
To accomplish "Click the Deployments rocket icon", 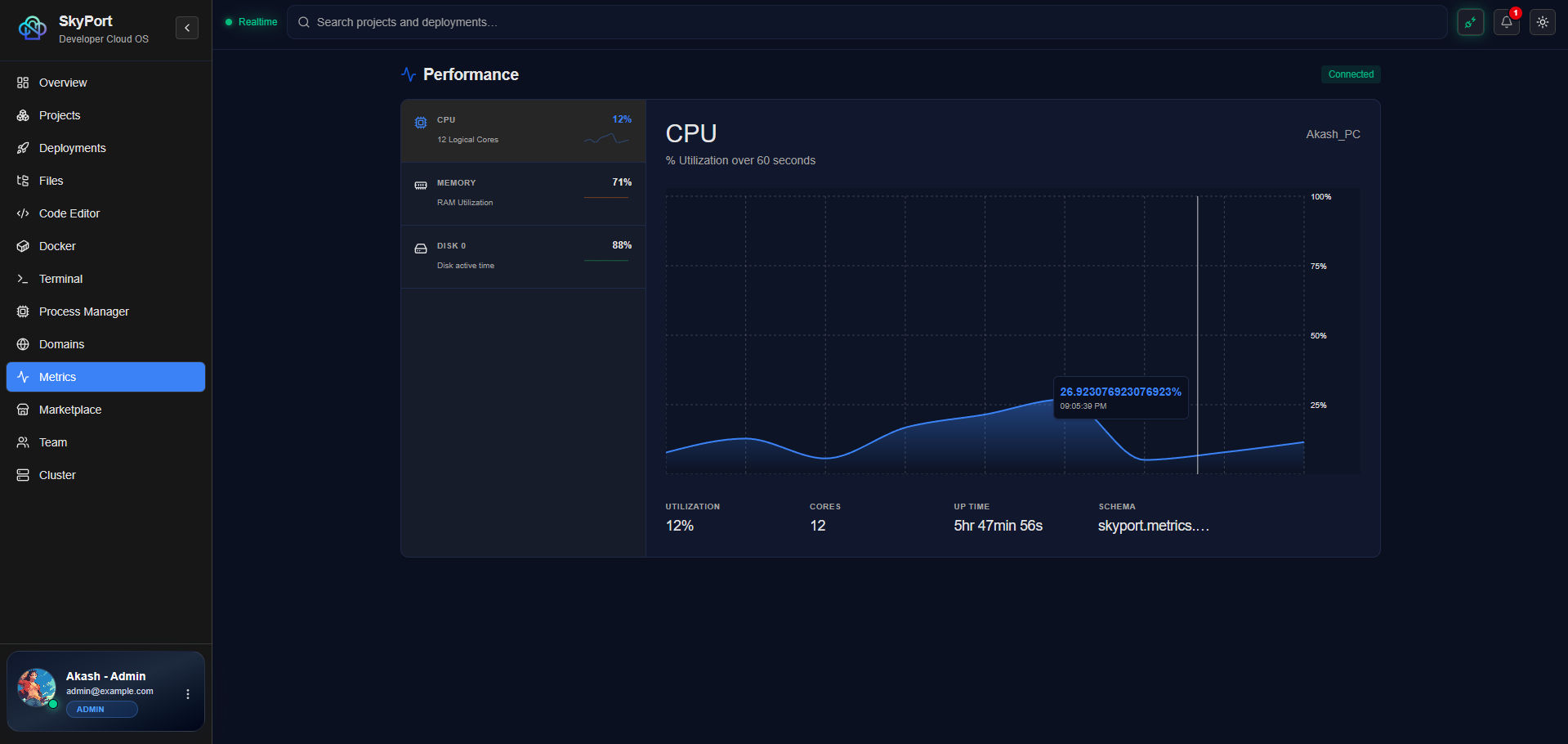I will click(x=23, y=148).
